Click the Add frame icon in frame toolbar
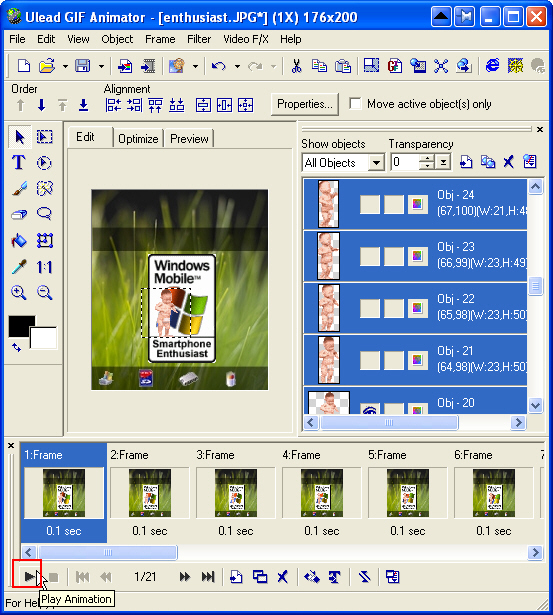This screenshot has width=553, height=615. click(x=236, y=577)
